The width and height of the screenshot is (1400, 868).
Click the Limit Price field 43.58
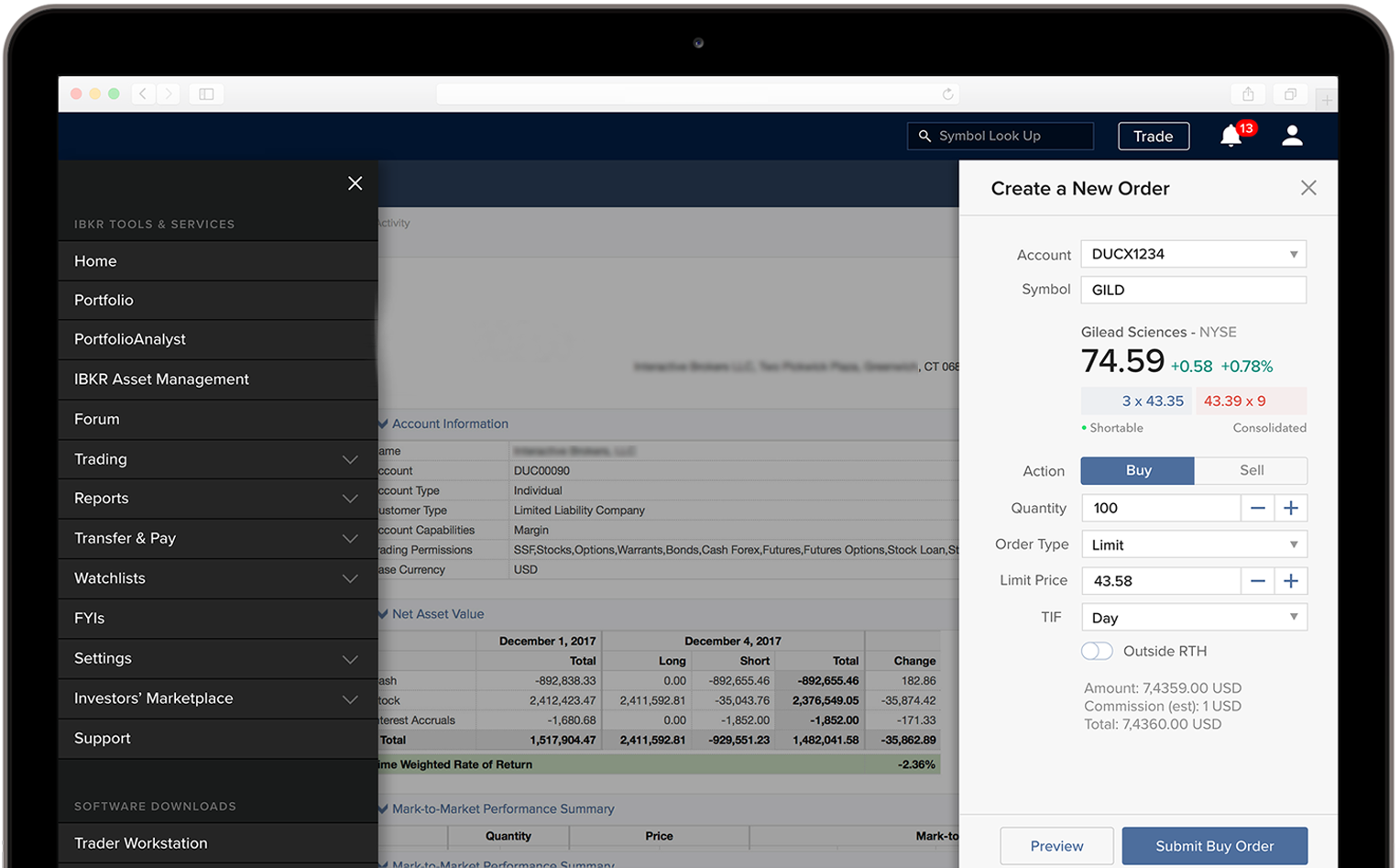[x=1161, y=581]
